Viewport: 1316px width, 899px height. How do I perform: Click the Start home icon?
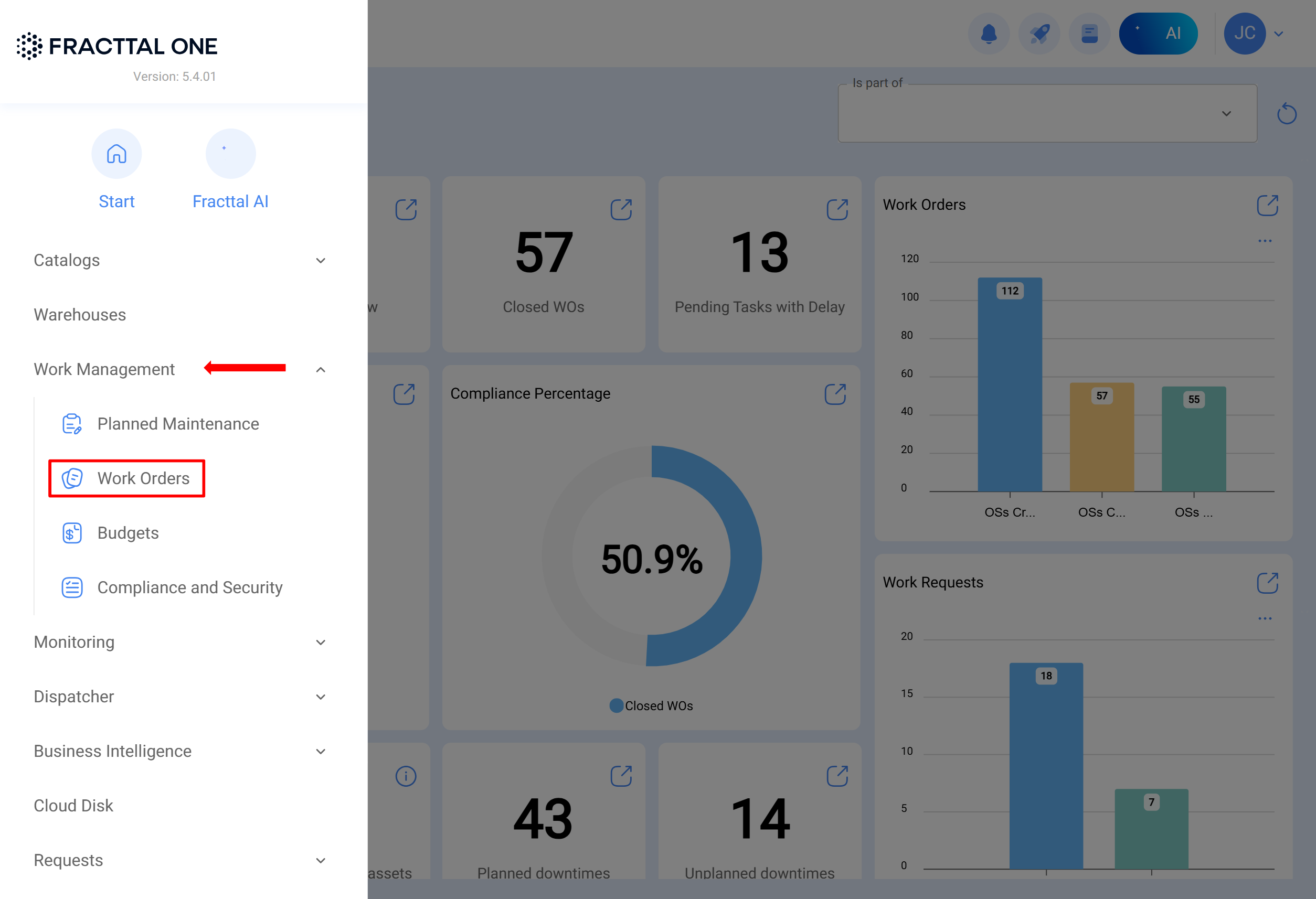pyautogui.click(x=116, y=154)
